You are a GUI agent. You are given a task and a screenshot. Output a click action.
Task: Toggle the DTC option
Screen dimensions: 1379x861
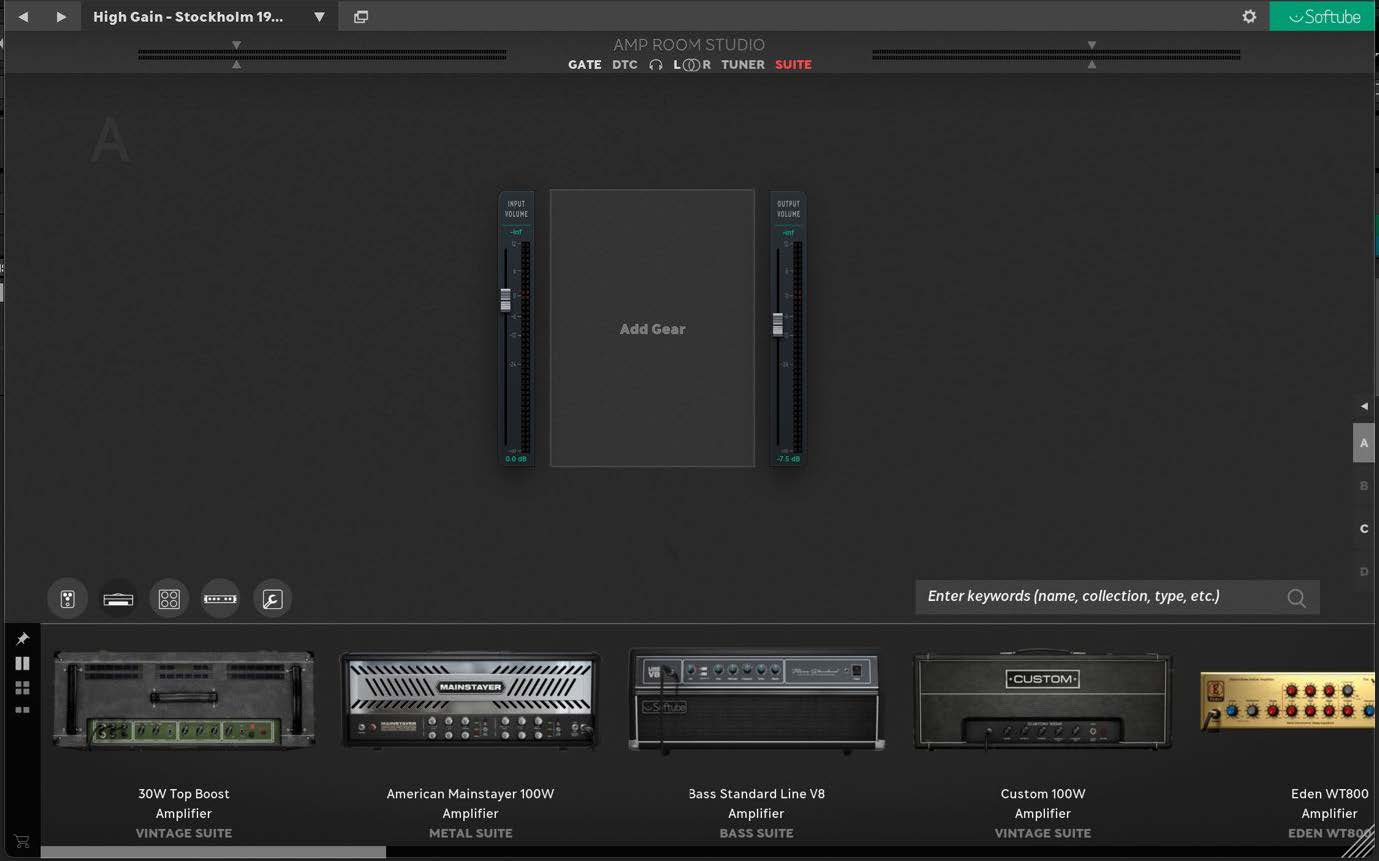[625, 65]
